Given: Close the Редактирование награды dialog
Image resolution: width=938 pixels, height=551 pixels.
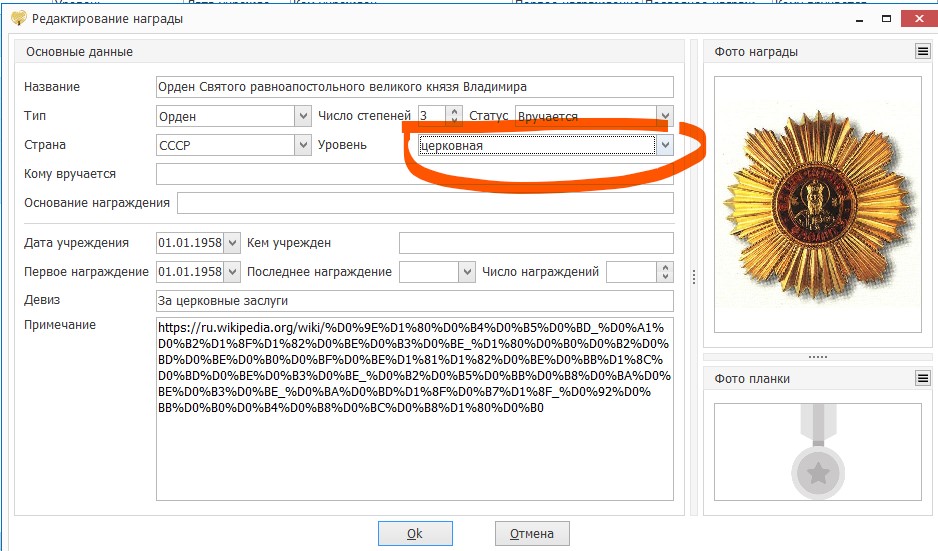Looking at the screenshot, I should pyautogui.click(x=919, y=19).
